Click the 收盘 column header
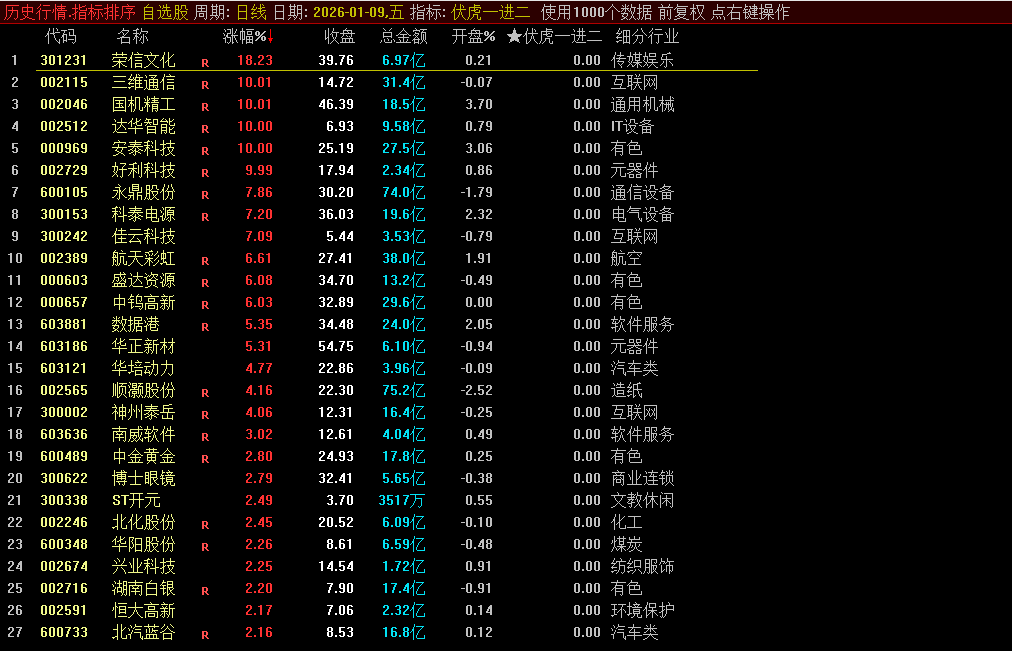The image size is (1012, 651). click(339, 37)
